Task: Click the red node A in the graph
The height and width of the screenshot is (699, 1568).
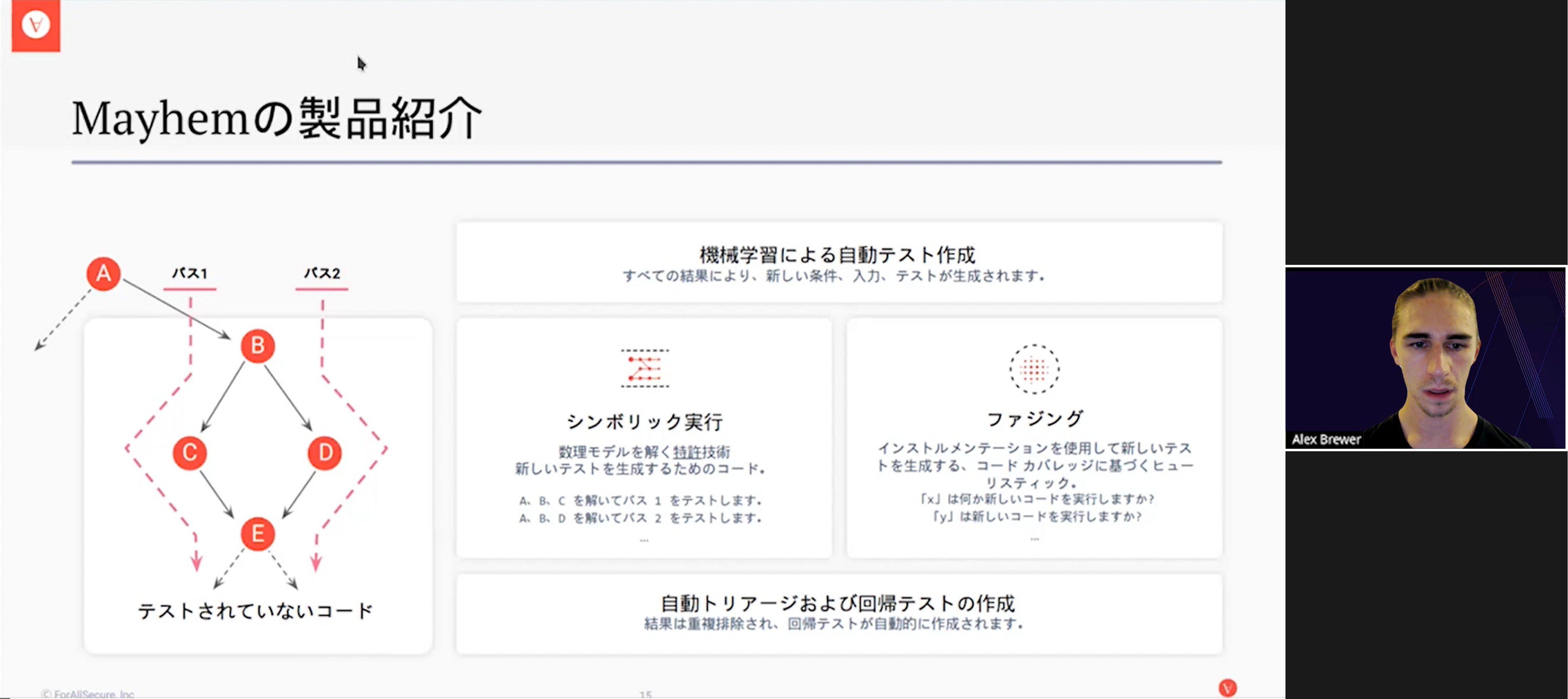Action: (x=103, y=273)
